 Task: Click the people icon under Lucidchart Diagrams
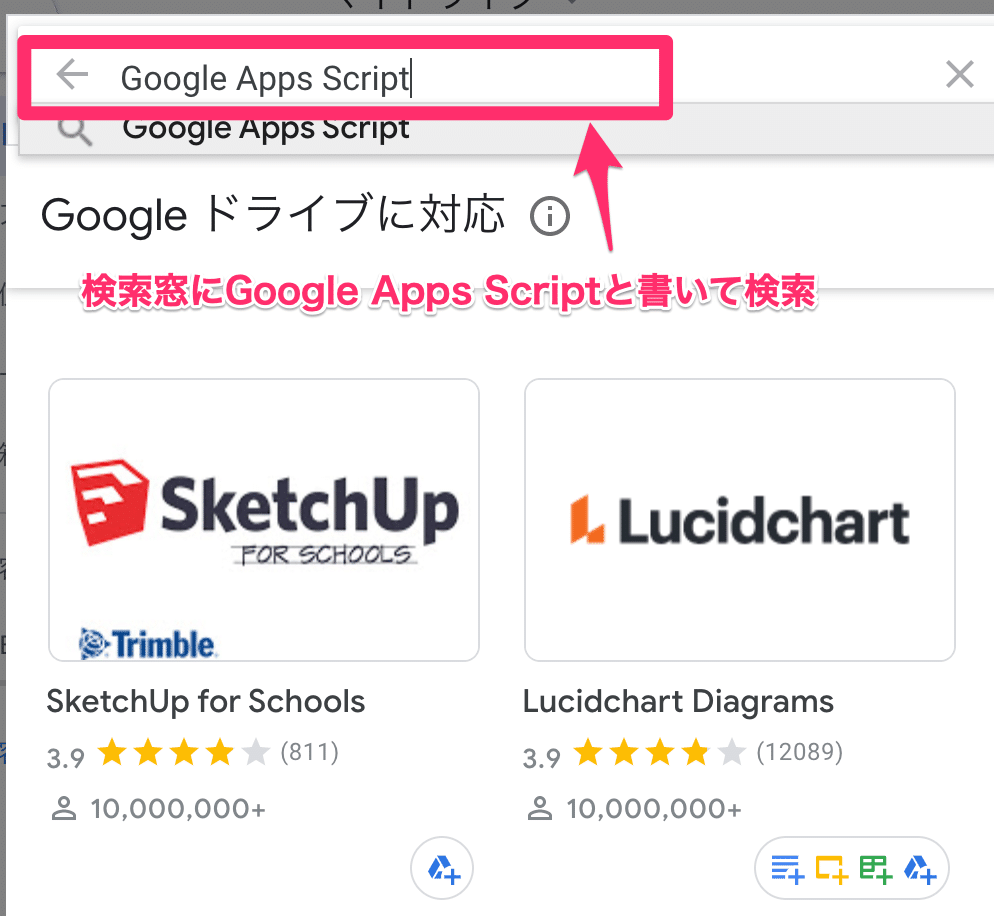540,808
